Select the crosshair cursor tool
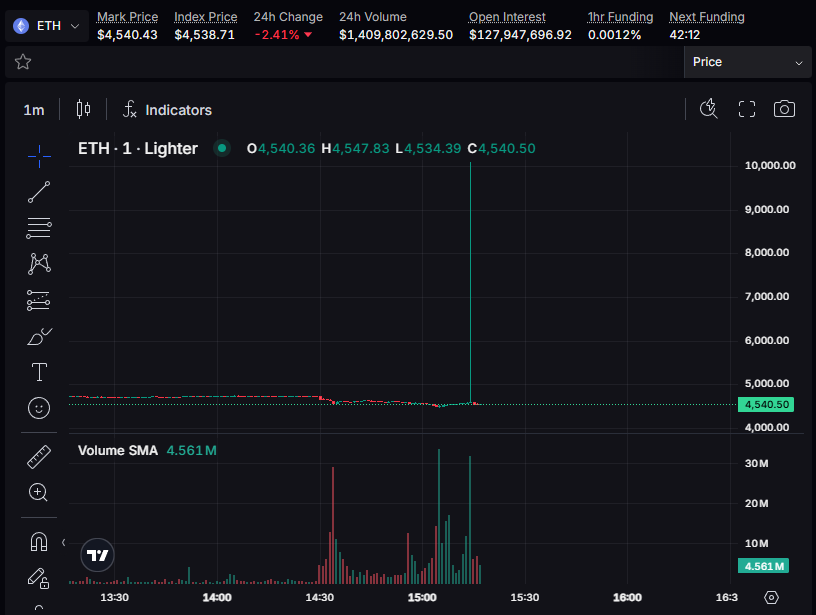 tap(39, 156)
